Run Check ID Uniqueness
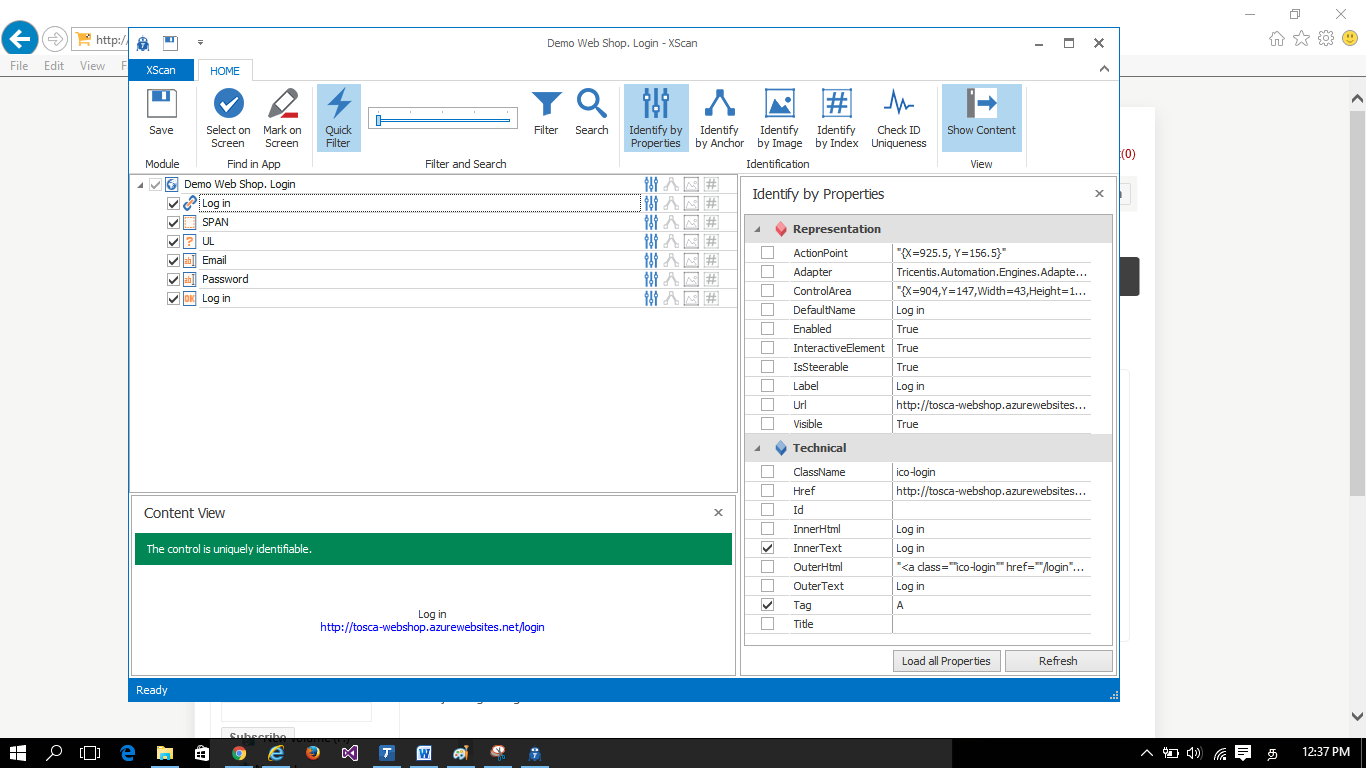This screenshot has height=768, width=1366. coord(898,116)
